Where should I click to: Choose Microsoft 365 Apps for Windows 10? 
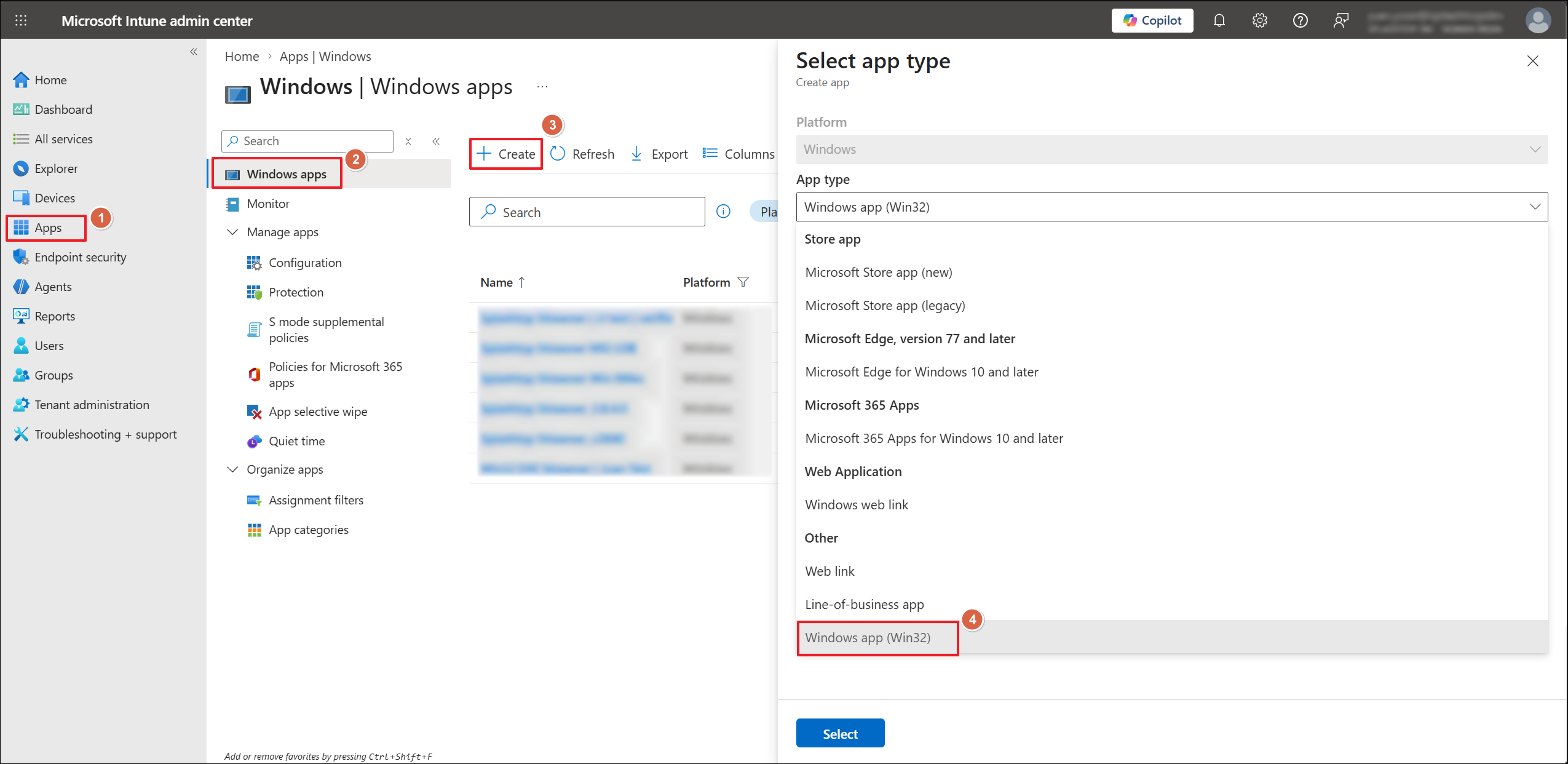(1172, 439)
